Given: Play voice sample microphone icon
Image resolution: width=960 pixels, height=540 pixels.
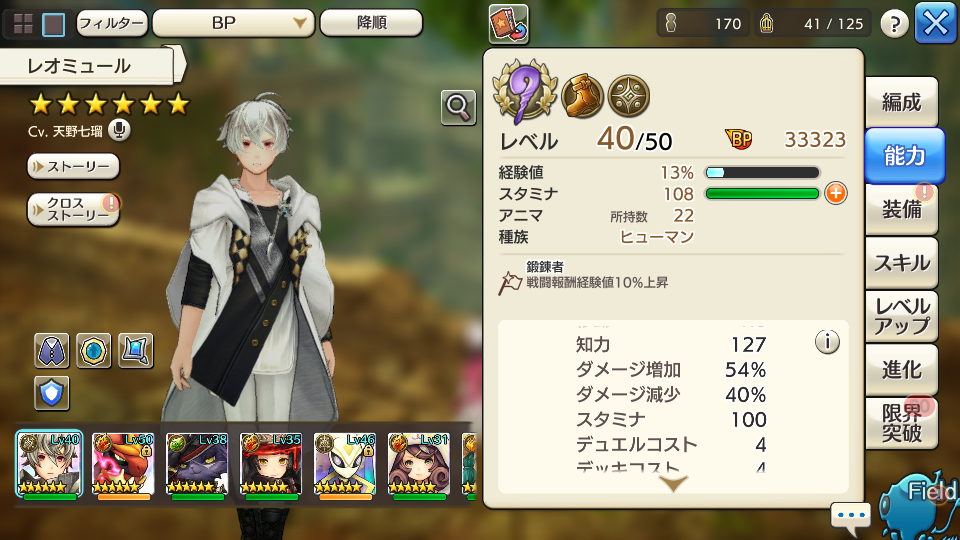Looking at the screenshot, I should click(x=119, y=130).
